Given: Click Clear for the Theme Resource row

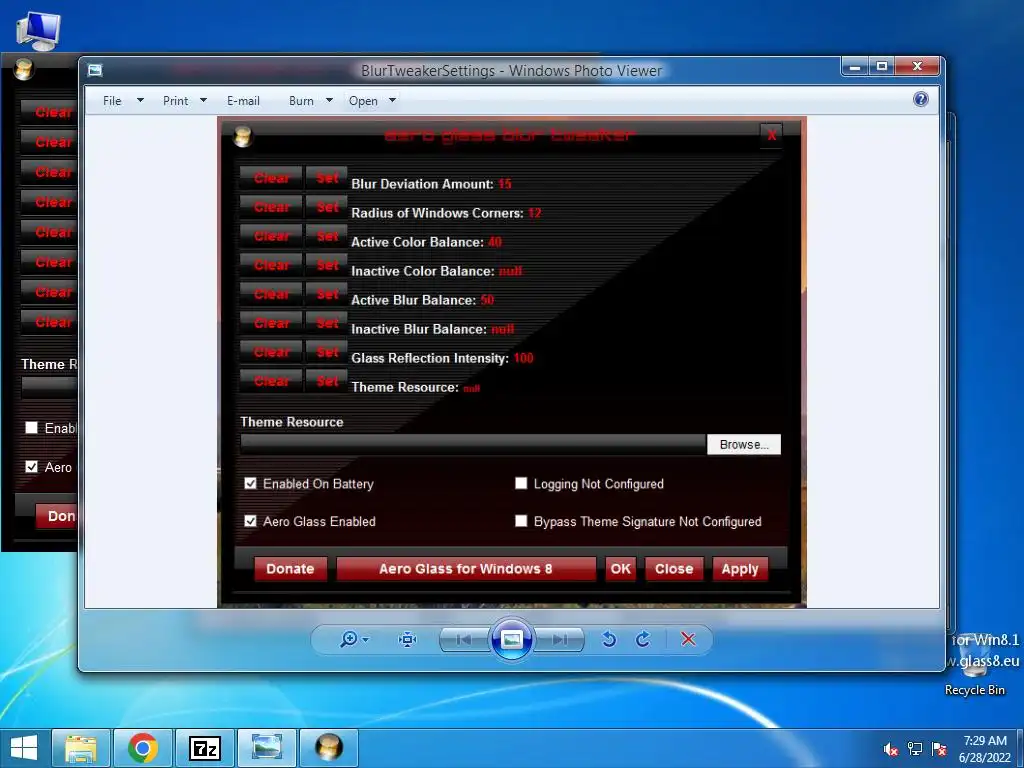Looking at the screenshot, I should click(x=271, y=381).
